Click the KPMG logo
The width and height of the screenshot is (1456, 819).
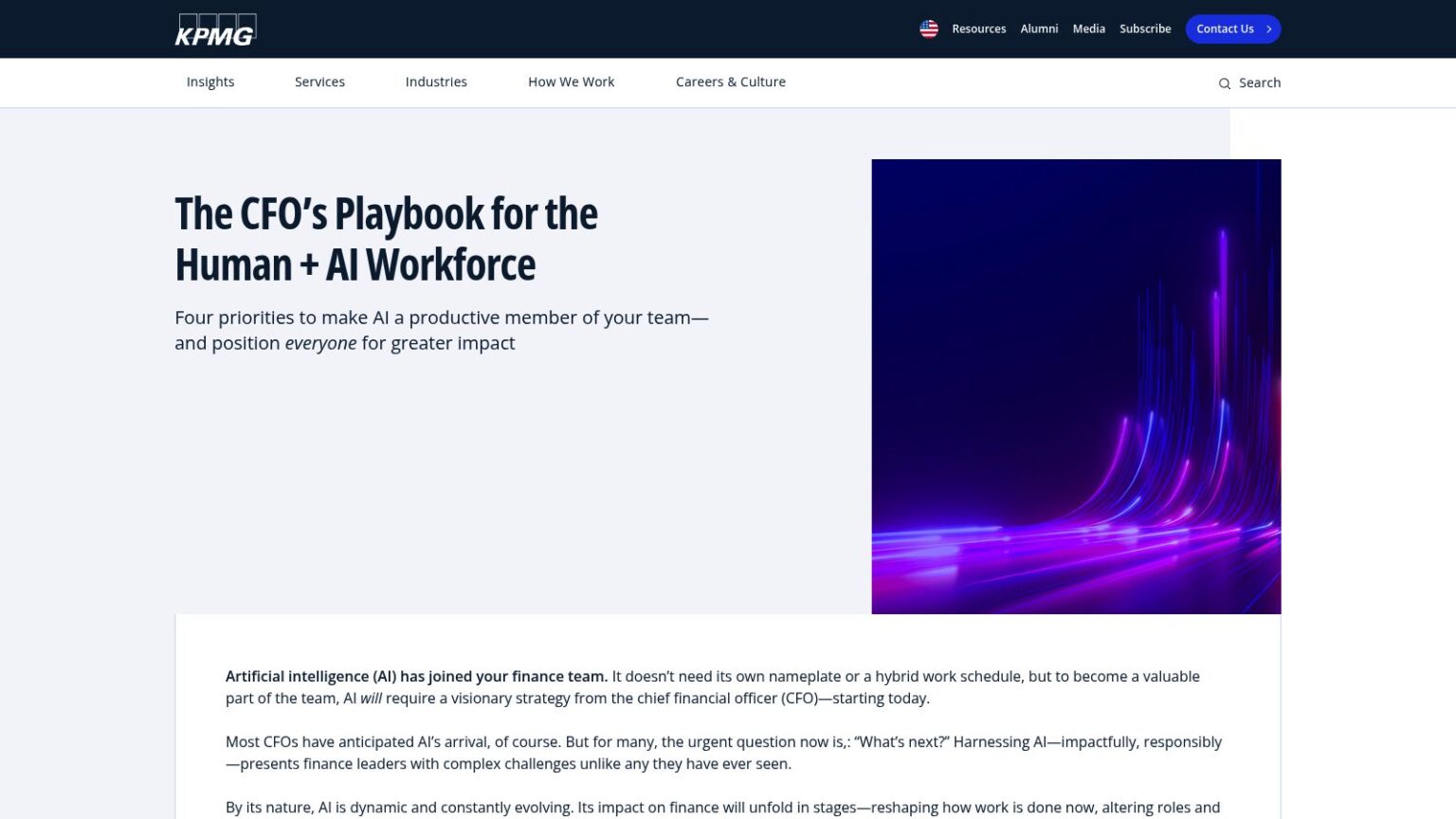215,29
